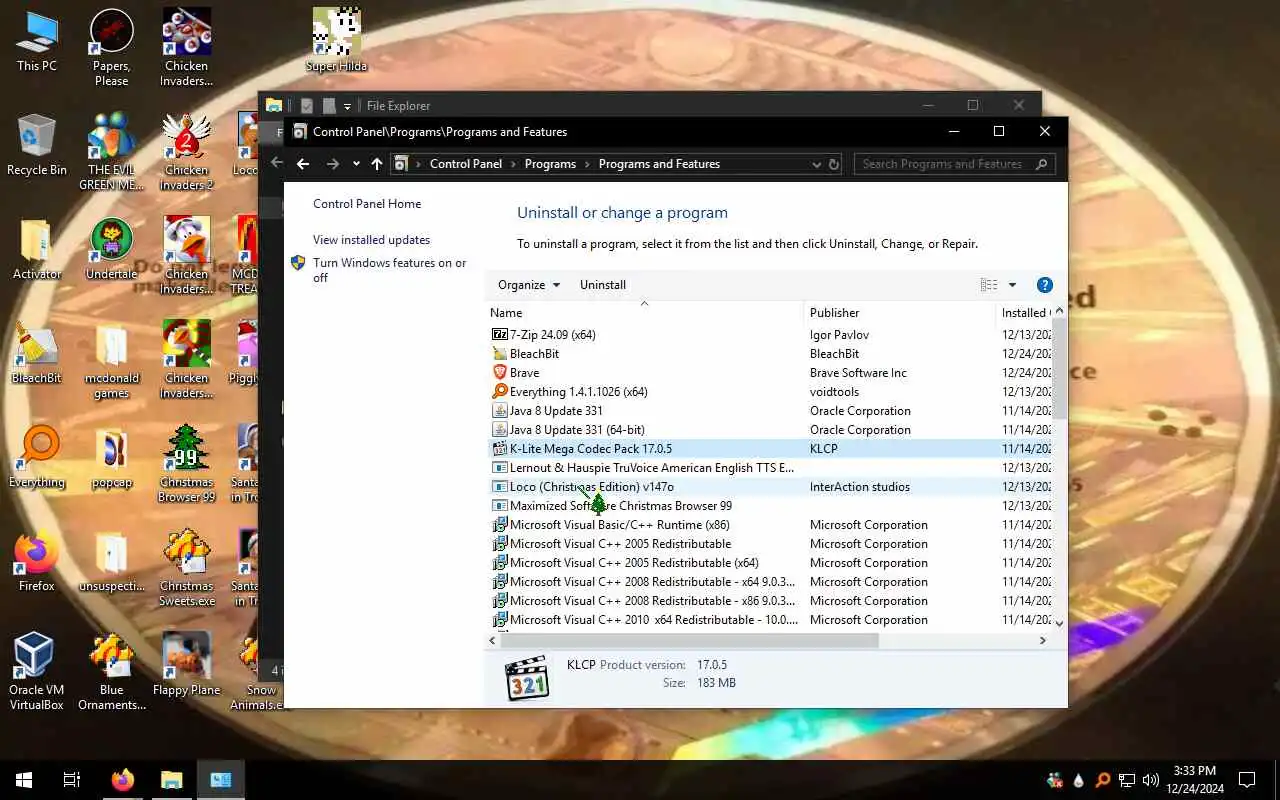The height and width of the screenshot is (800, 1280).
Task: Open the recent locations dropdown arrow
Action: click(x=356, y=164)
